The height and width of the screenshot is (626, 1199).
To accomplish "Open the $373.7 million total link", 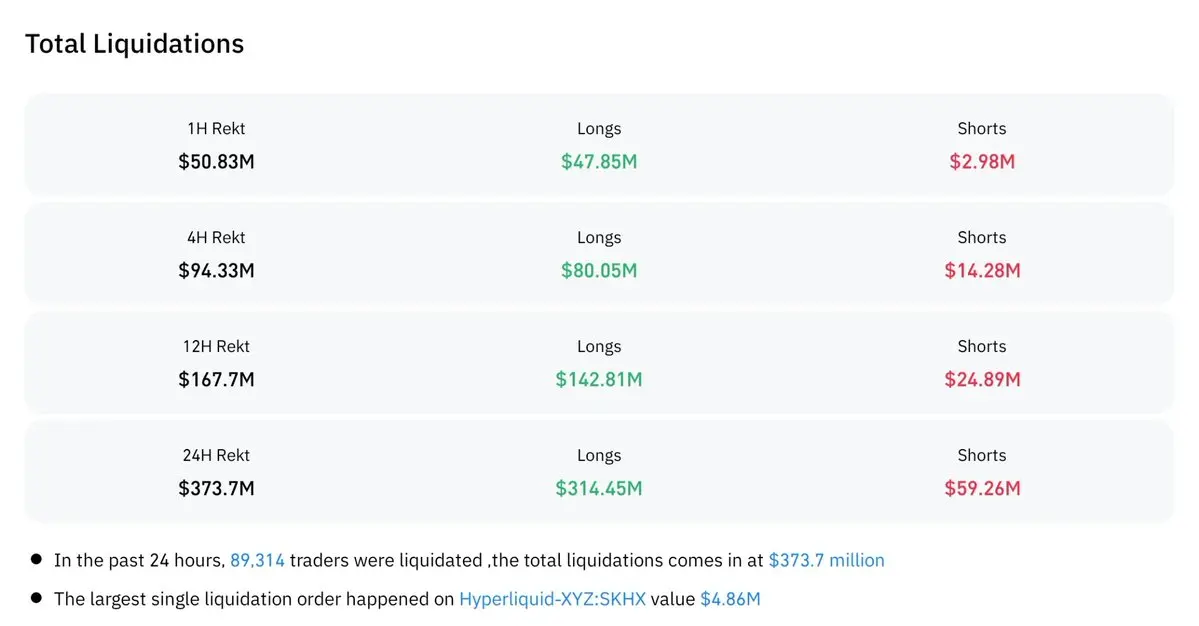I will (x=826, y=560).
